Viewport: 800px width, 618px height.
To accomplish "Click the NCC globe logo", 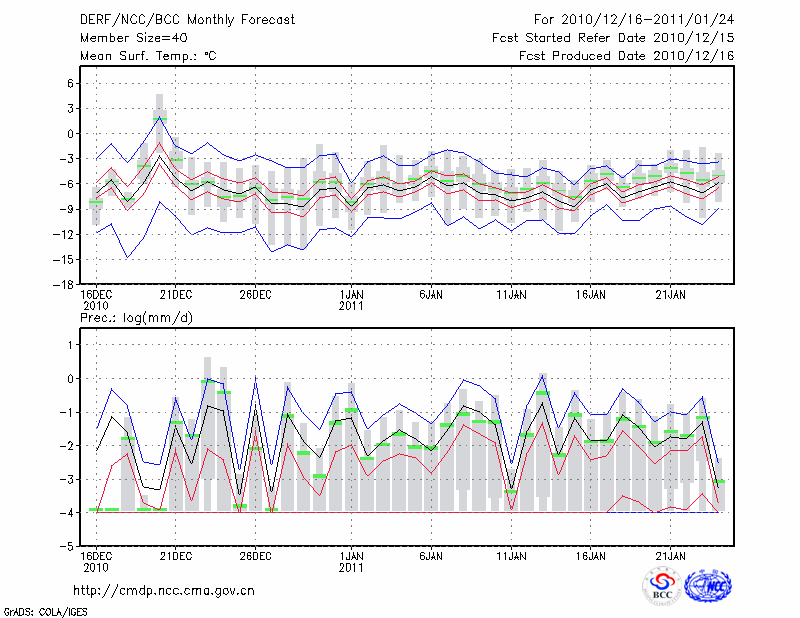I will [x=708, y=586].
